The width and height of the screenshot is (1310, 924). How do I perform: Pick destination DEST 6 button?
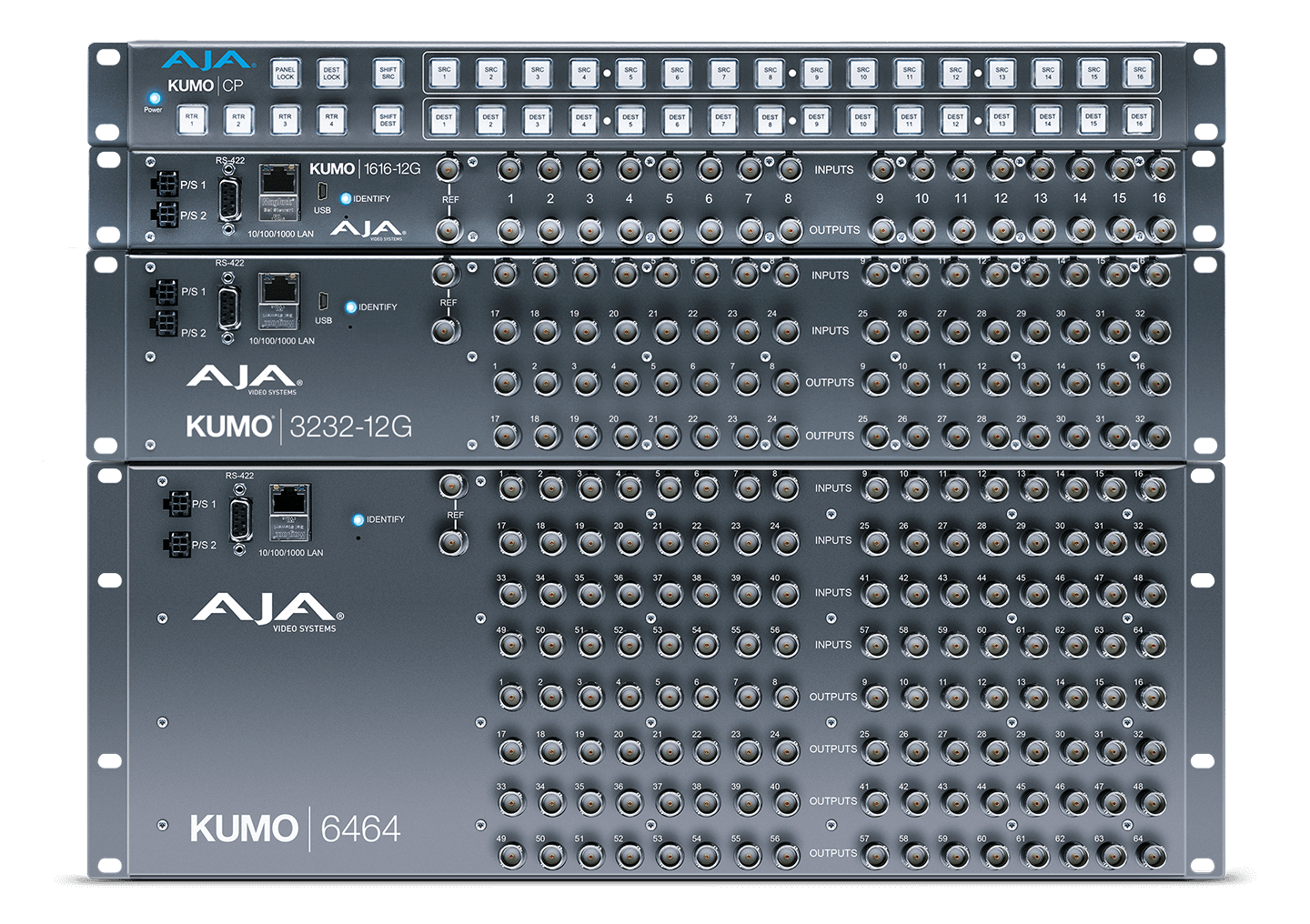(x=678, y=120)
